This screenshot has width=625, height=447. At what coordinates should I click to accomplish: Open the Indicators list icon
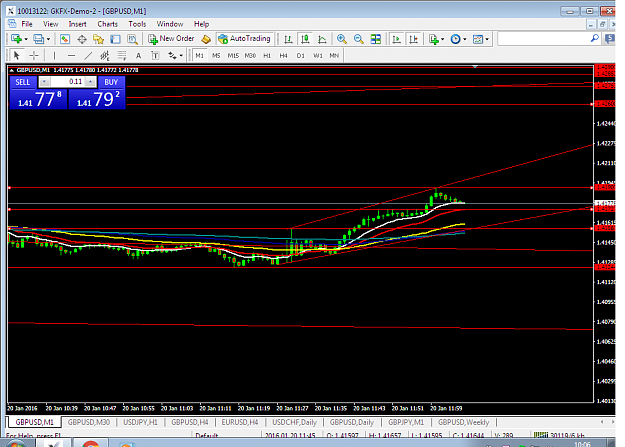[434, 39]
